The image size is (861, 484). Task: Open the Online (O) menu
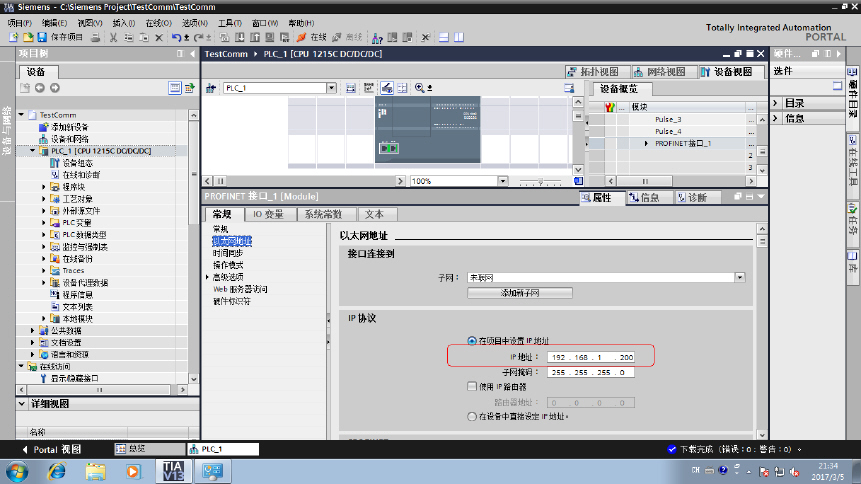click(x=159, y=23)
